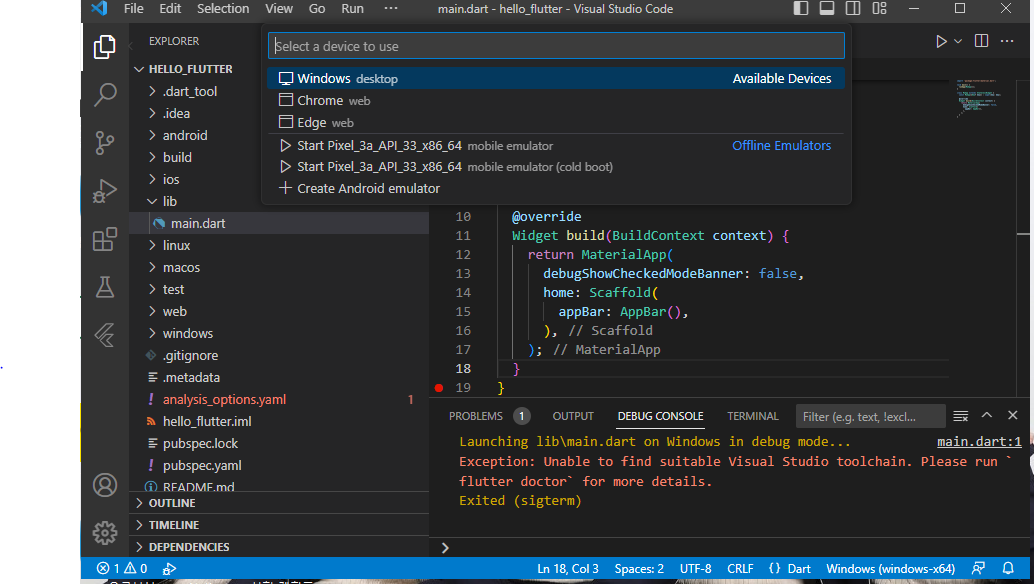Click the breakpoint red dot on line 19
The width and height of the screenshot is (1034, 584).
[439, 388]
